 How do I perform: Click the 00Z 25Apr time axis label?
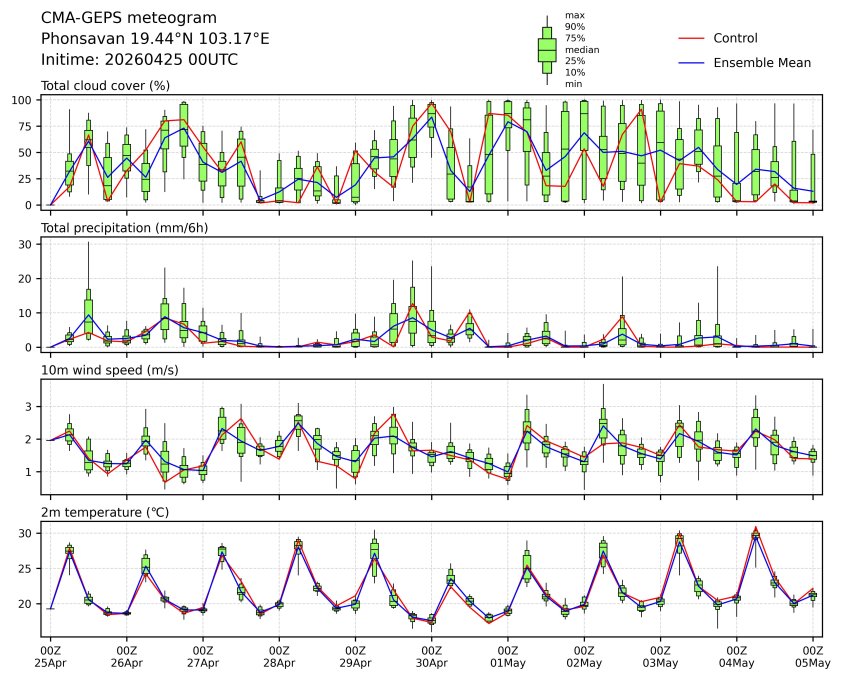(x=50, y=656)
